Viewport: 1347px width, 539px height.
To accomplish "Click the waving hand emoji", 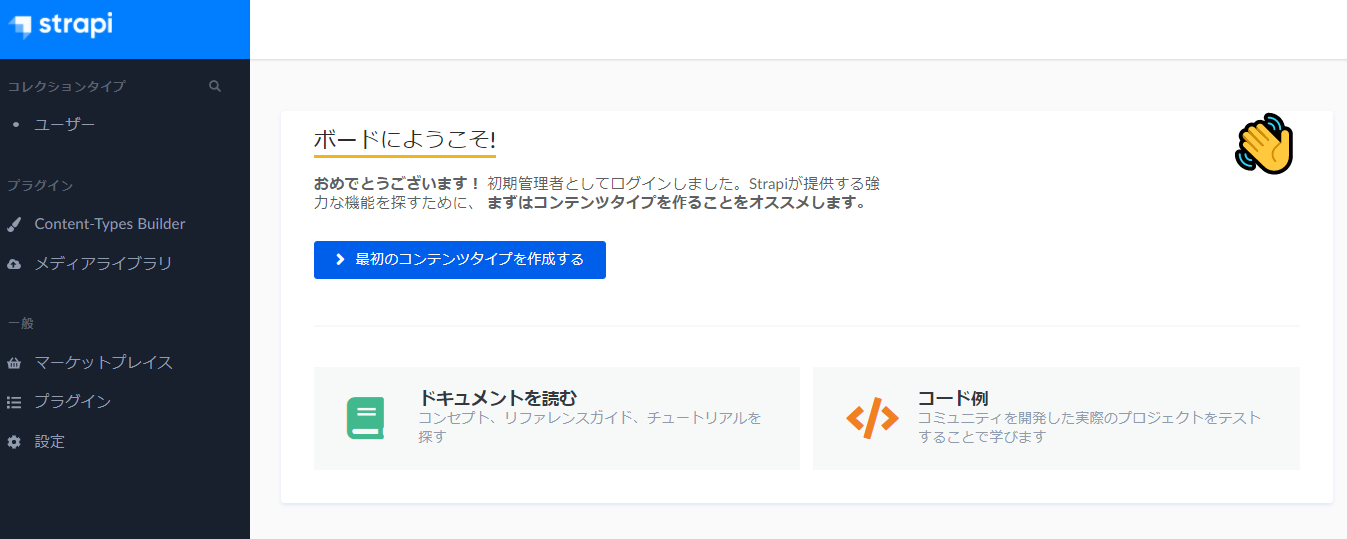I will (1265, 144).
